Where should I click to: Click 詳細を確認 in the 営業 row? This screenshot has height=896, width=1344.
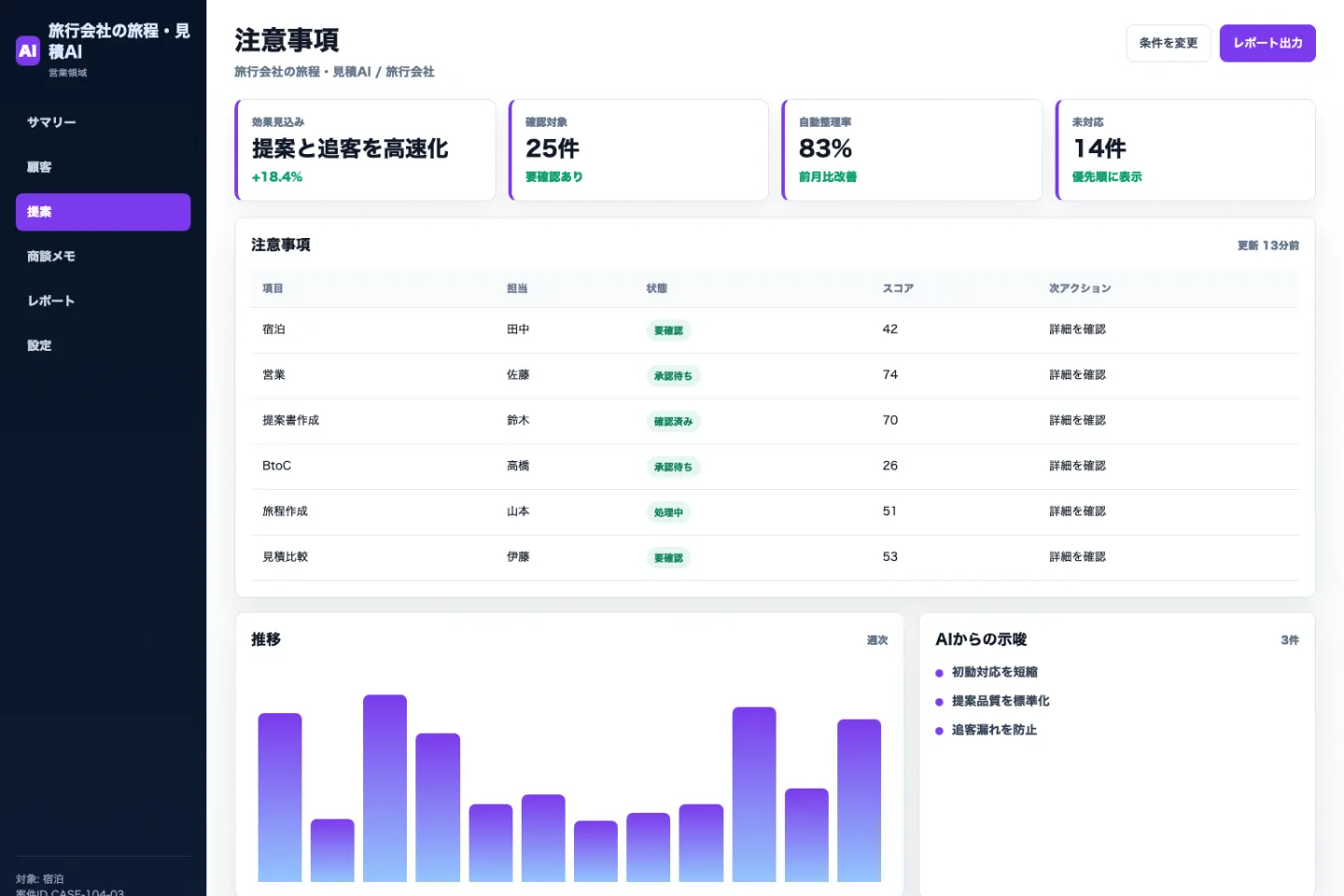point(1077,375)
